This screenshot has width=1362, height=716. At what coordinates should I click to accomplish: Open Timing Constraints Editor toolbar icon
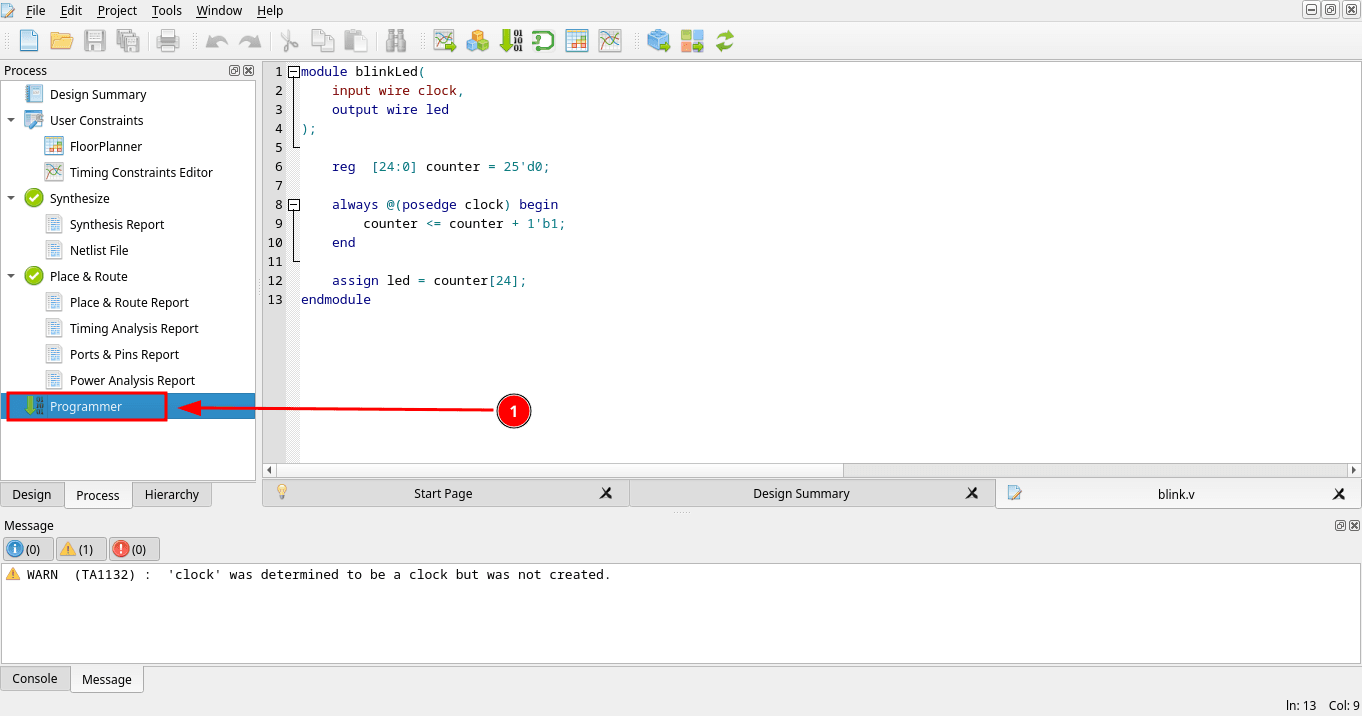[610, 41]
